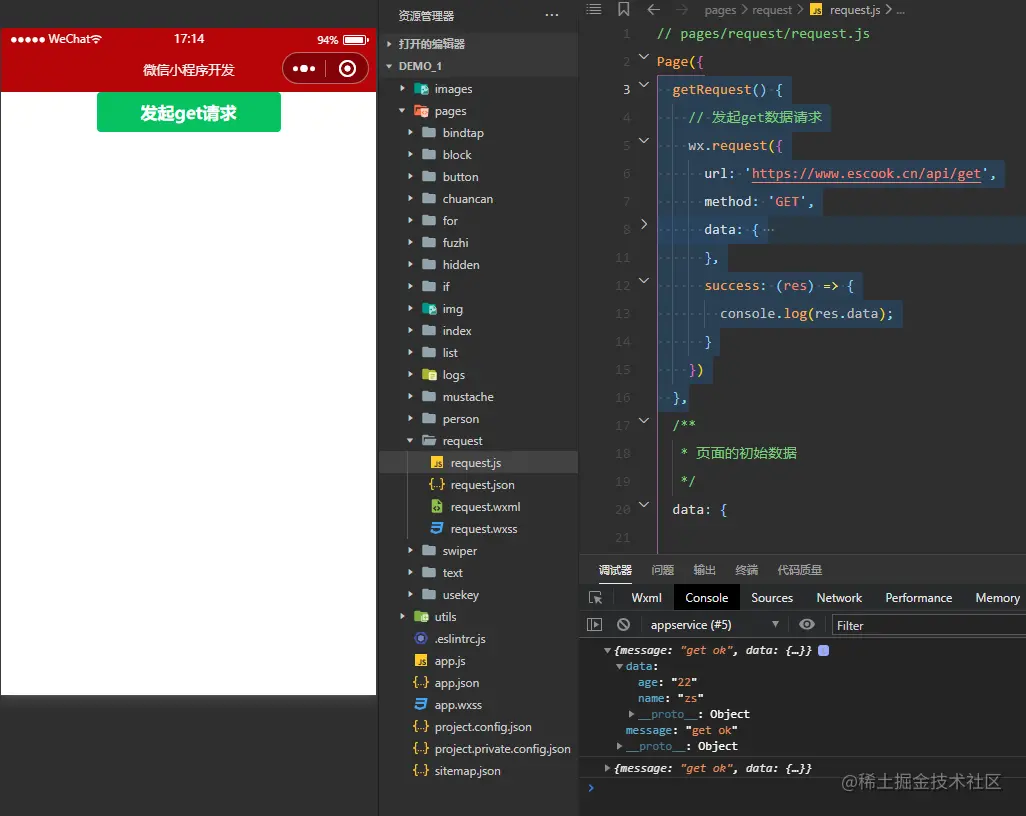Clear the console with the ban icon

click(624, 625)
